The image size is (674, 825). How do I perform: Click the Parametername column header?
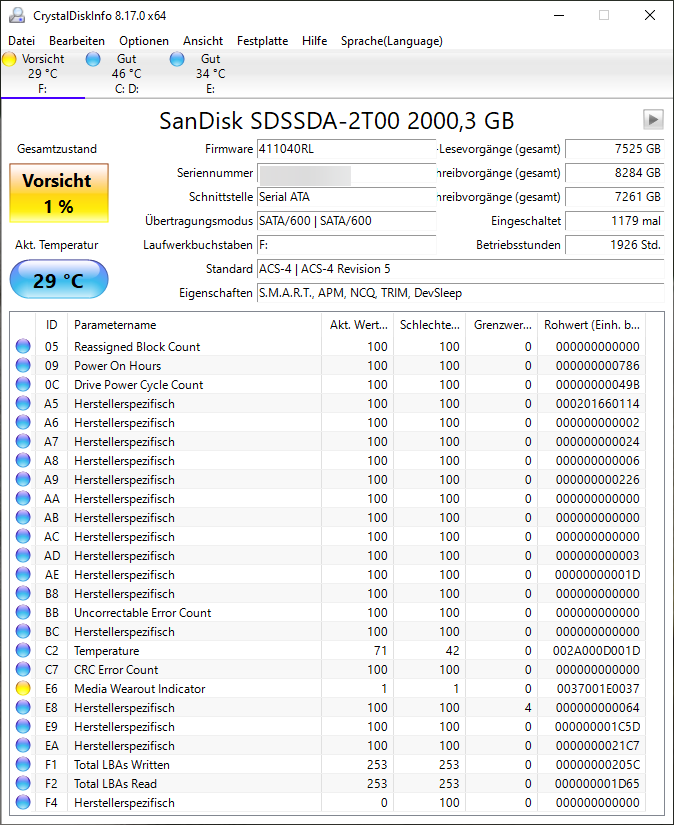[194, 325]
